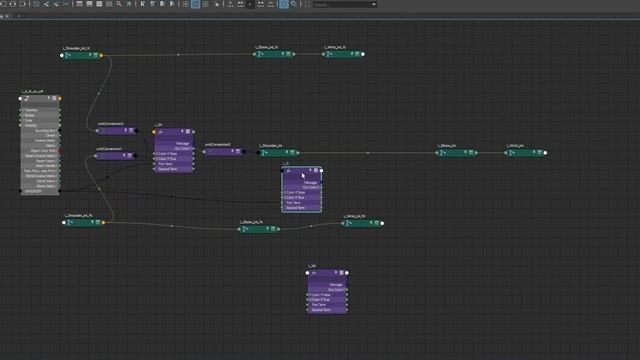Select the L_Elbow_jnt node

[456, 152]
